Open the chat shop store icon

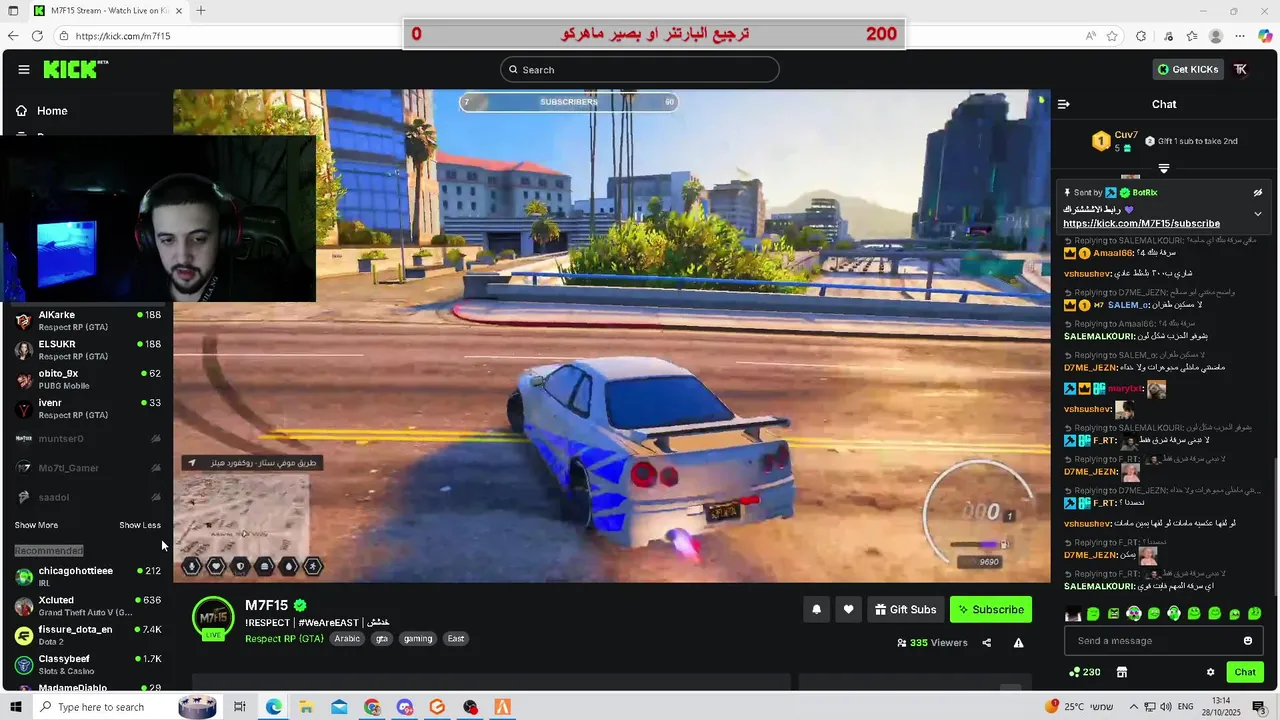[x=1122, y=672]
